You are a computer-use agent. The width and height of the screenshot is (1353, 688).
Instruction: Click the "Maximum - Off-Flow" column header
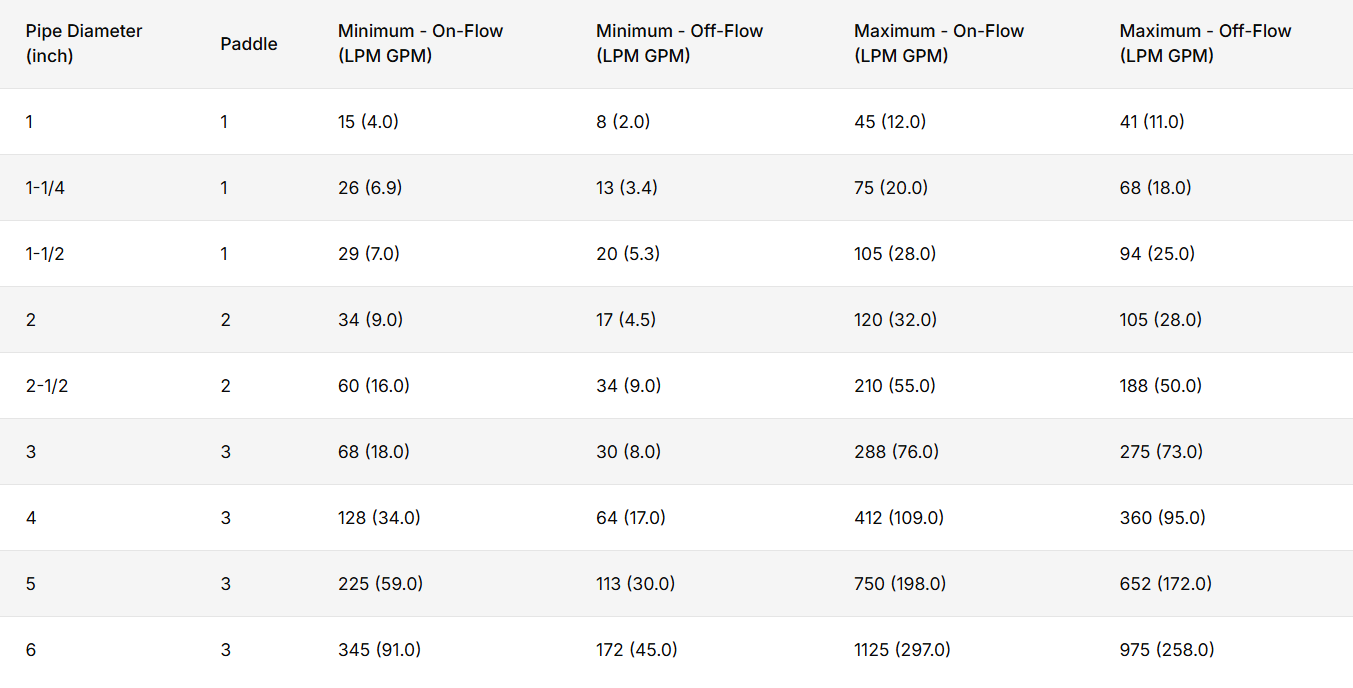1205,44
